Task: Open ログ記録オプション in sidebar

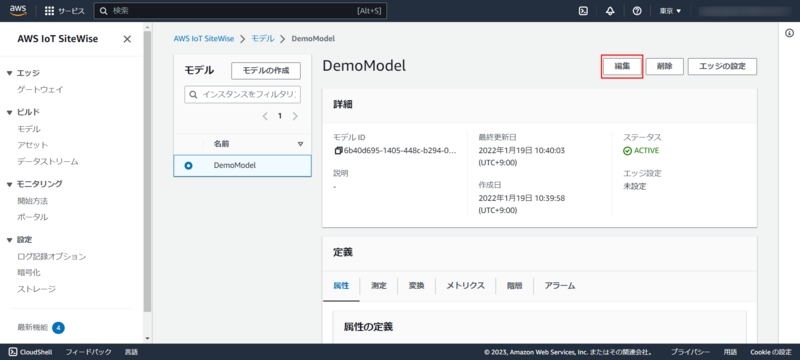Action: [52, 256]
